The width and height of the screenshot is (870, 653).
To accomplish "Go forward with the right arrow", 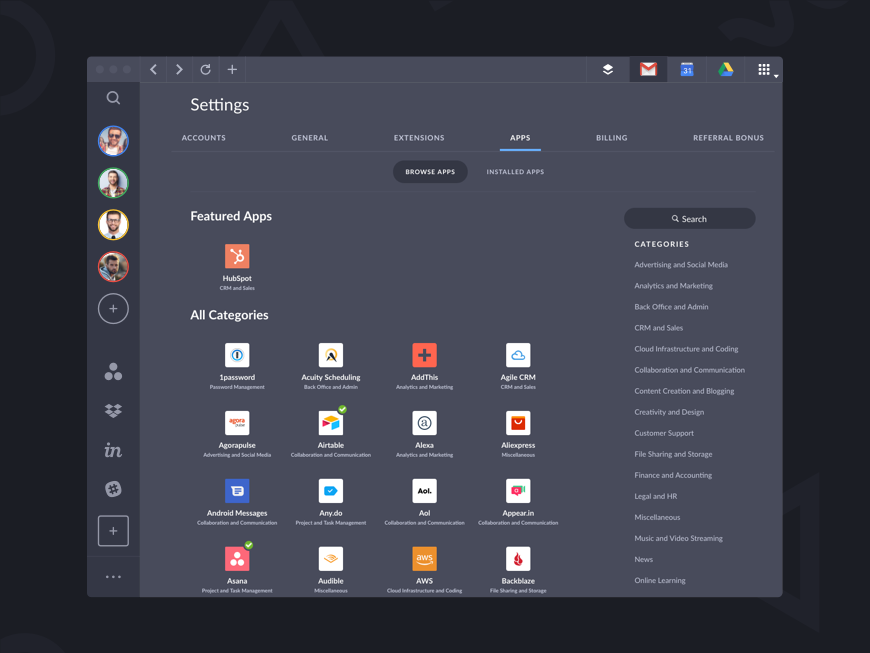I will tap(179, 69).
